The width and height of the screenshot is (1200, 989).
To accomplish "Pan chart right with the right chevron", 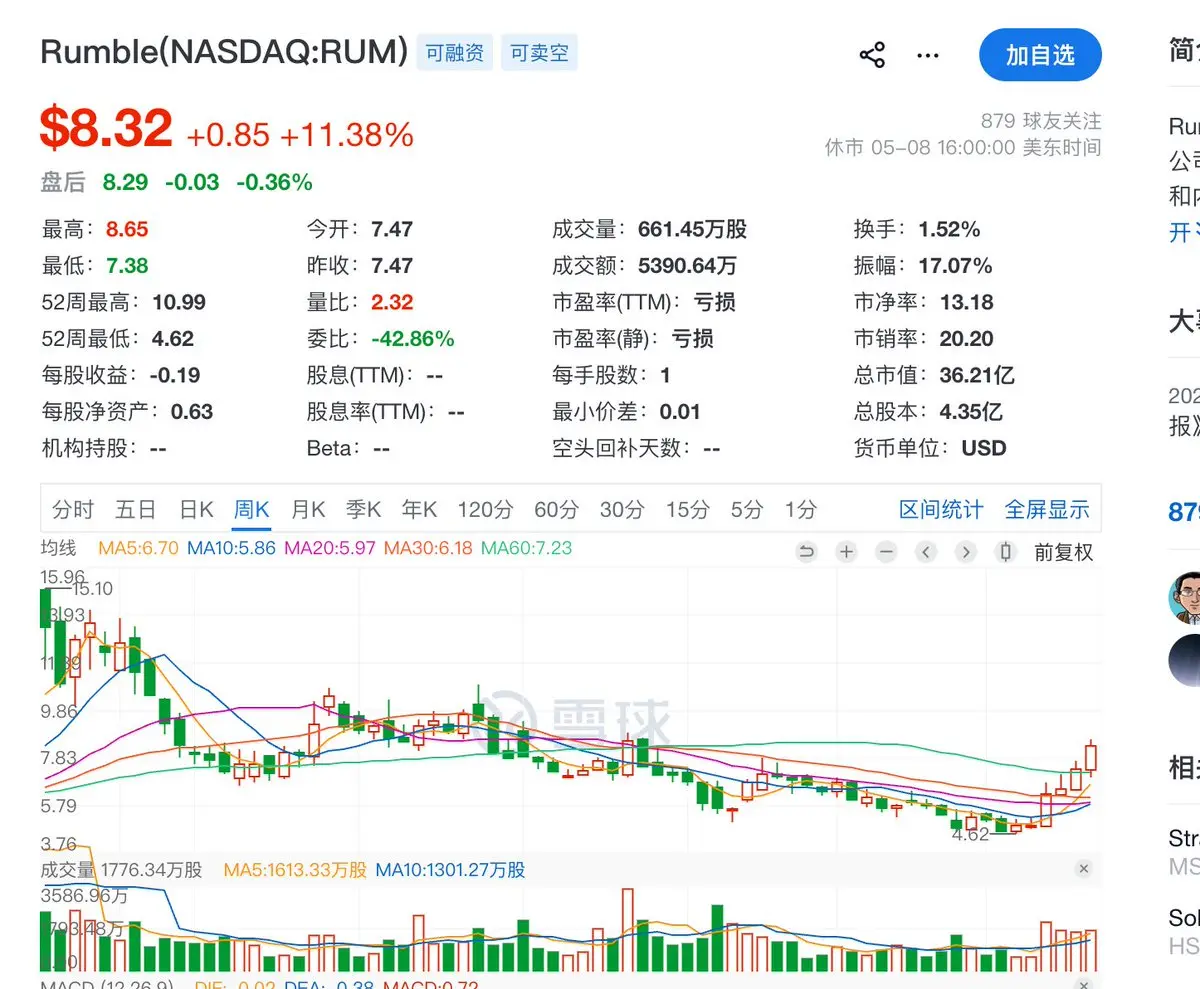I will (x=965, y=552).
